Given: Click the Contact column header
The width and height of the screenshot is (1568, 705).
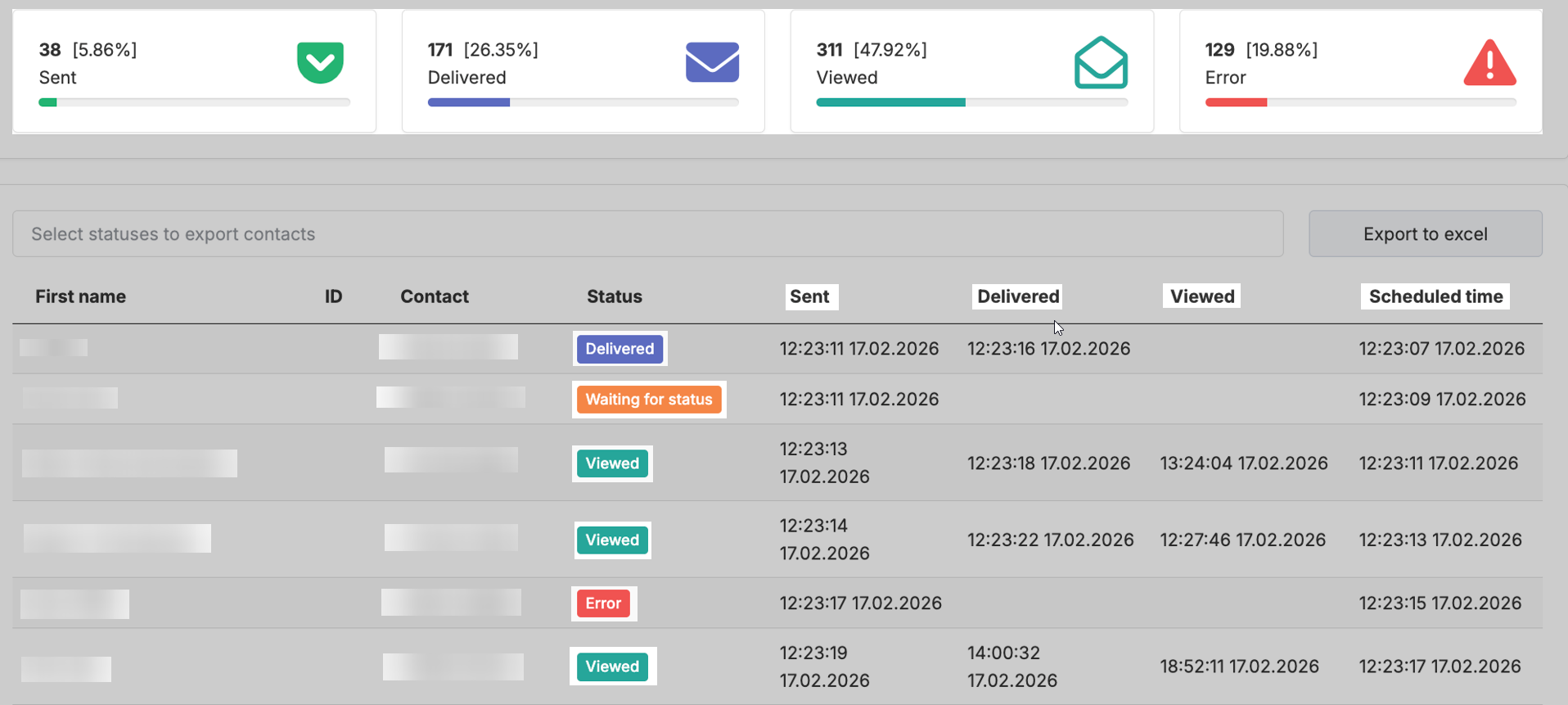Looking at the screenshot, I should point(434,296).
